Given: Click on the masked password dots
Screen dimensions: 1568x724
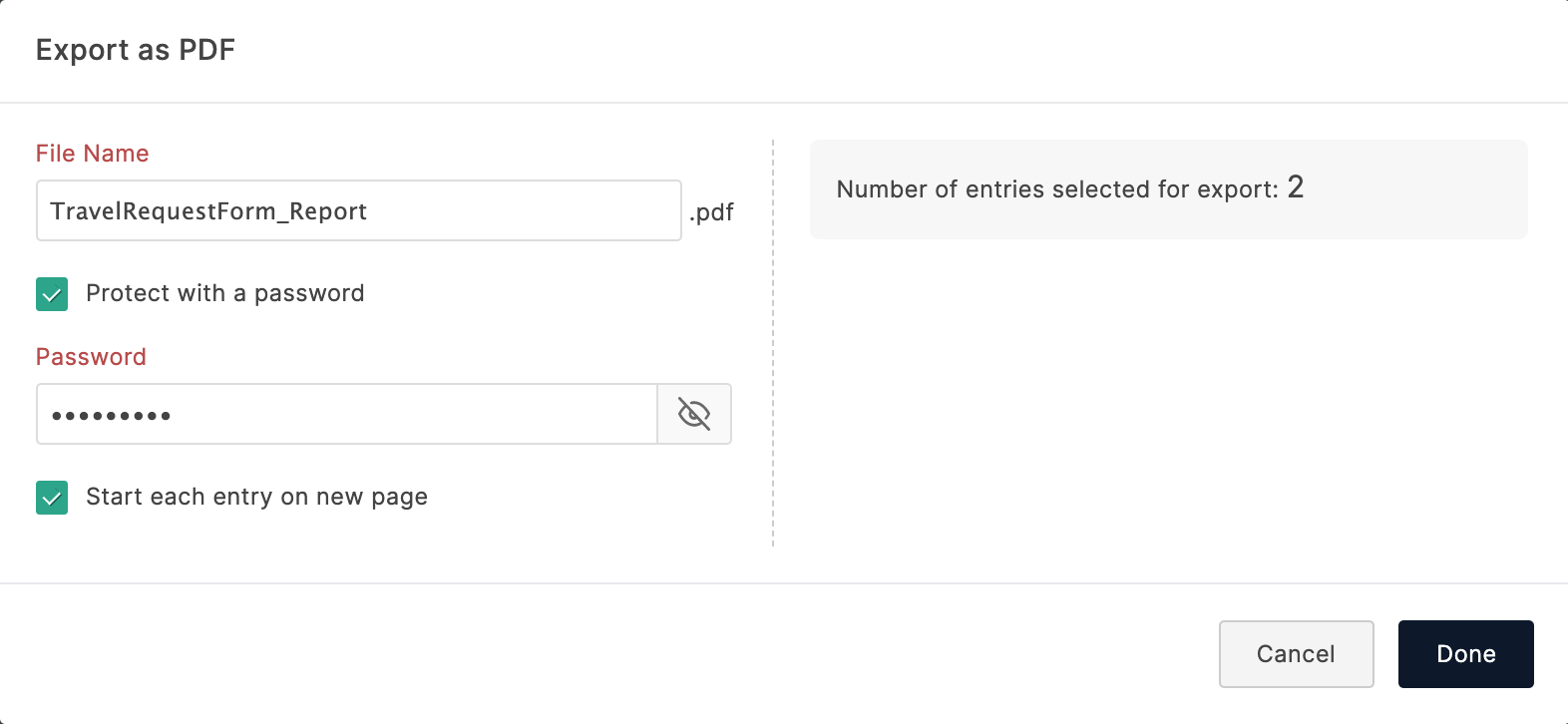Looking at the screenshot, I should click(x=111, y=416).
